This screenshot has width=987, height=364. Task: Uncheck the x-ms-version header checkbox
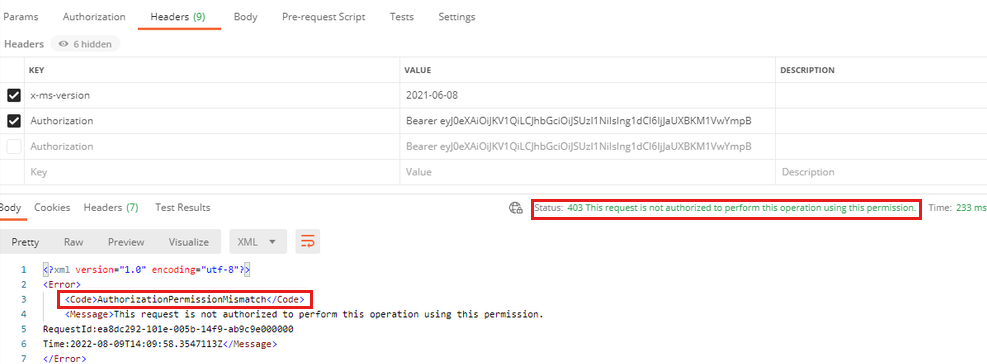coord(14,96)
